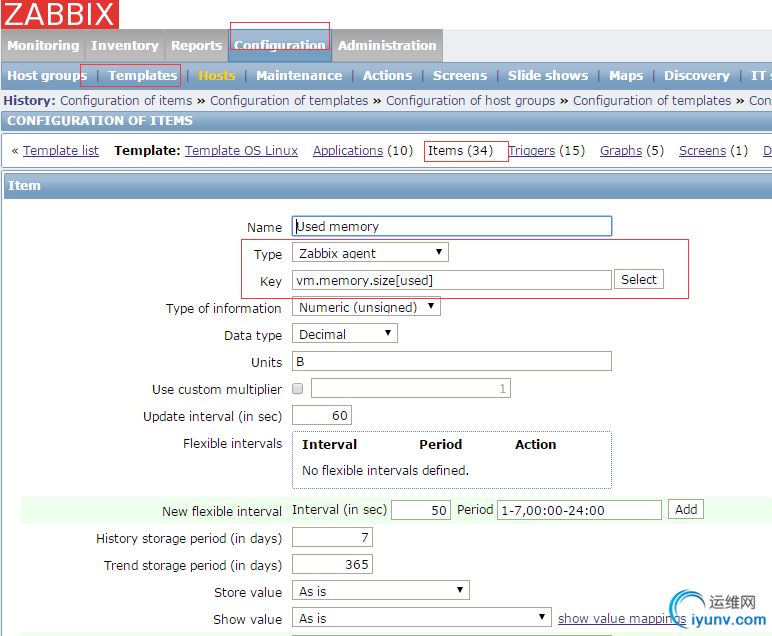Focus the Units field
This screenshot has width=772, height=636.
click(x=451, y=361)
